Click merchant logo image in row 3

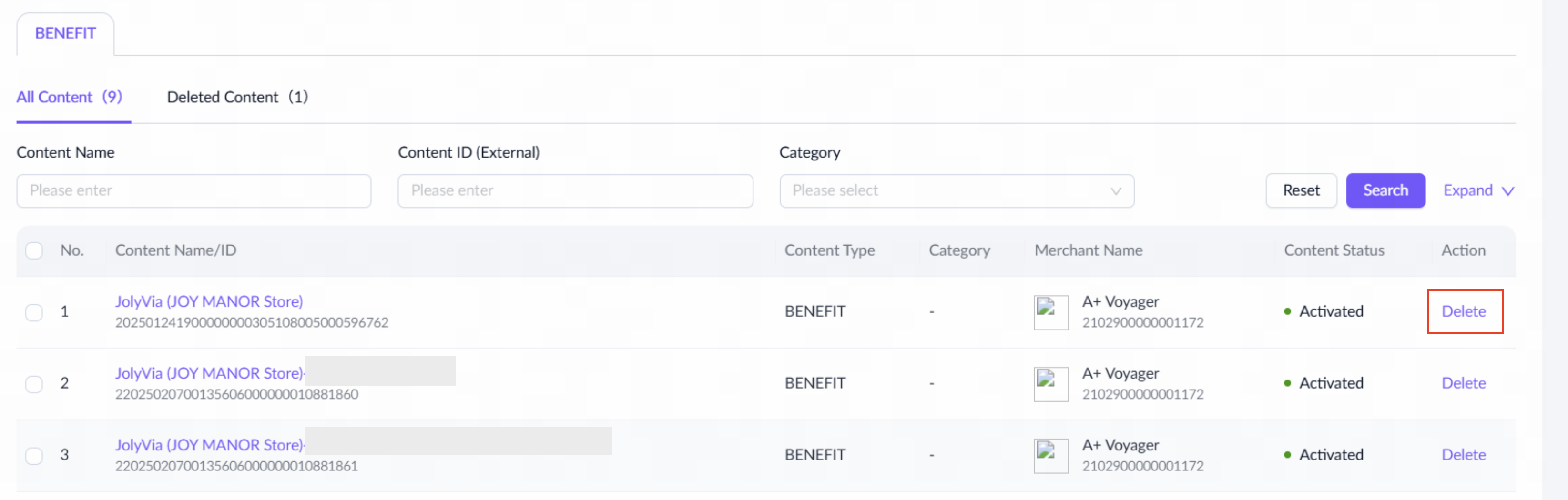pyautogui.click(x=1050, y=456)
